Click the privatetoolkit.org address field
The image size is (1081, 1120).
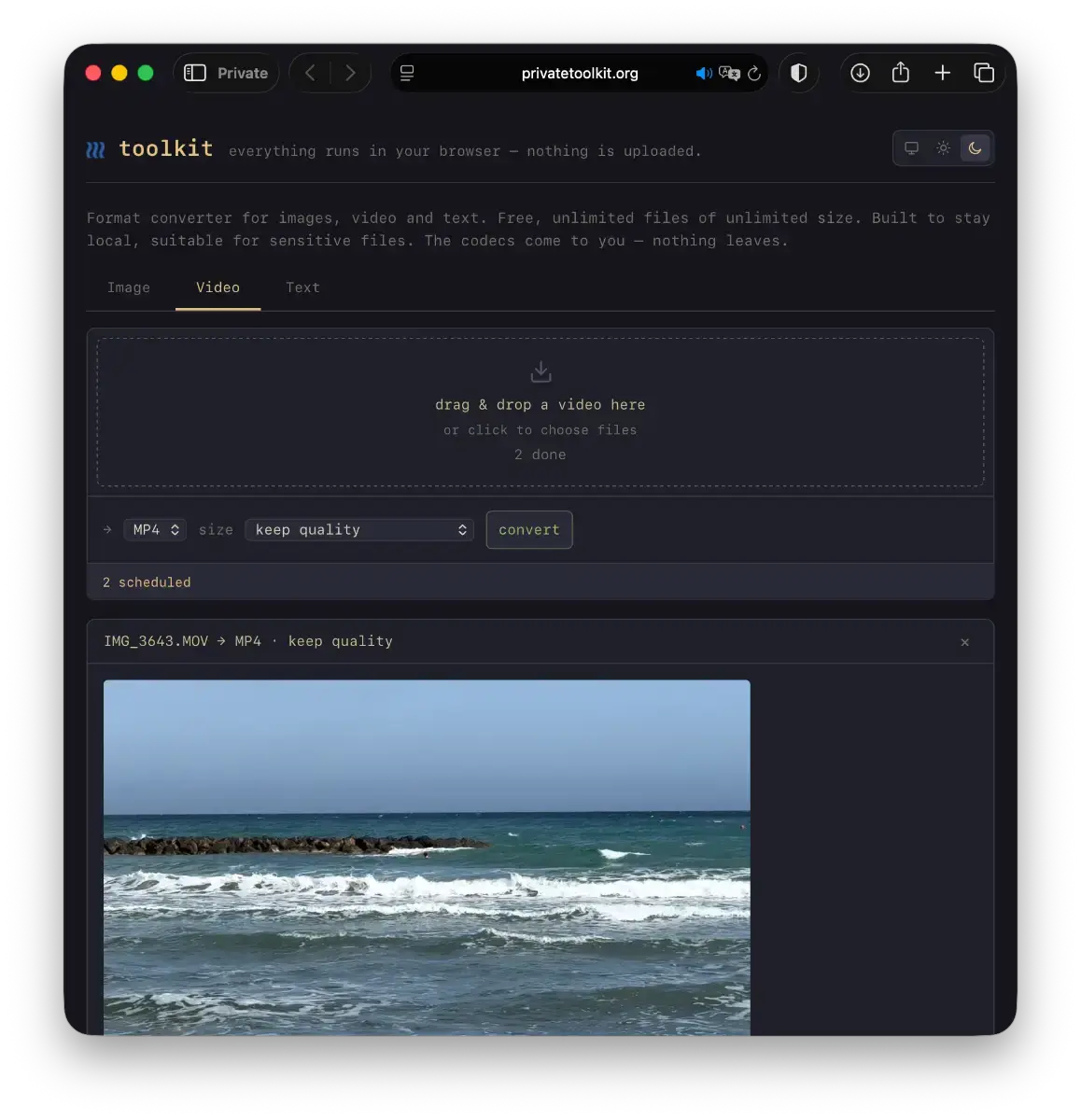580,73
